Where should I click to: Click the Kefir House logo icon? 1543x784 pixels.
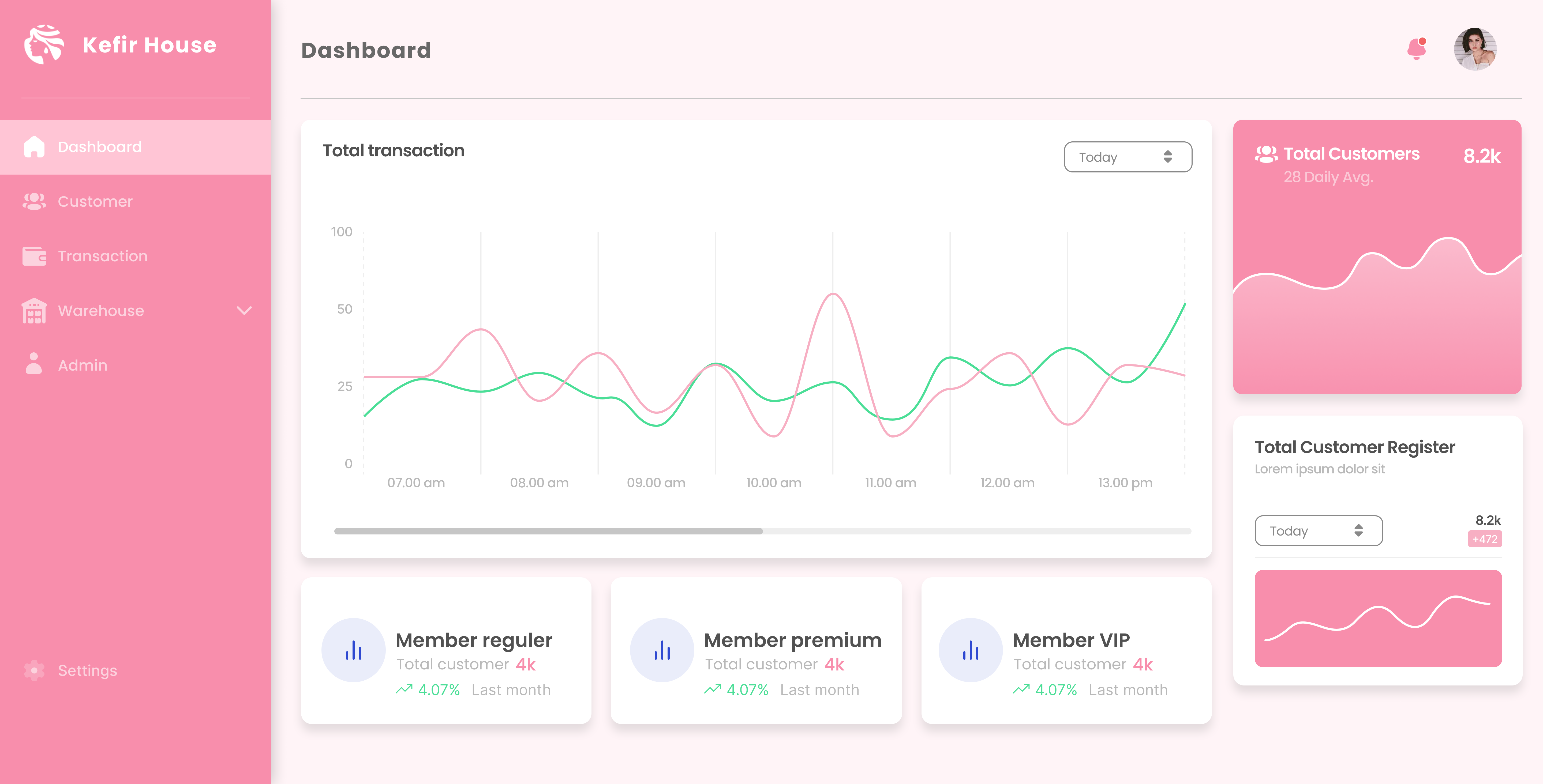coord(43,45)
